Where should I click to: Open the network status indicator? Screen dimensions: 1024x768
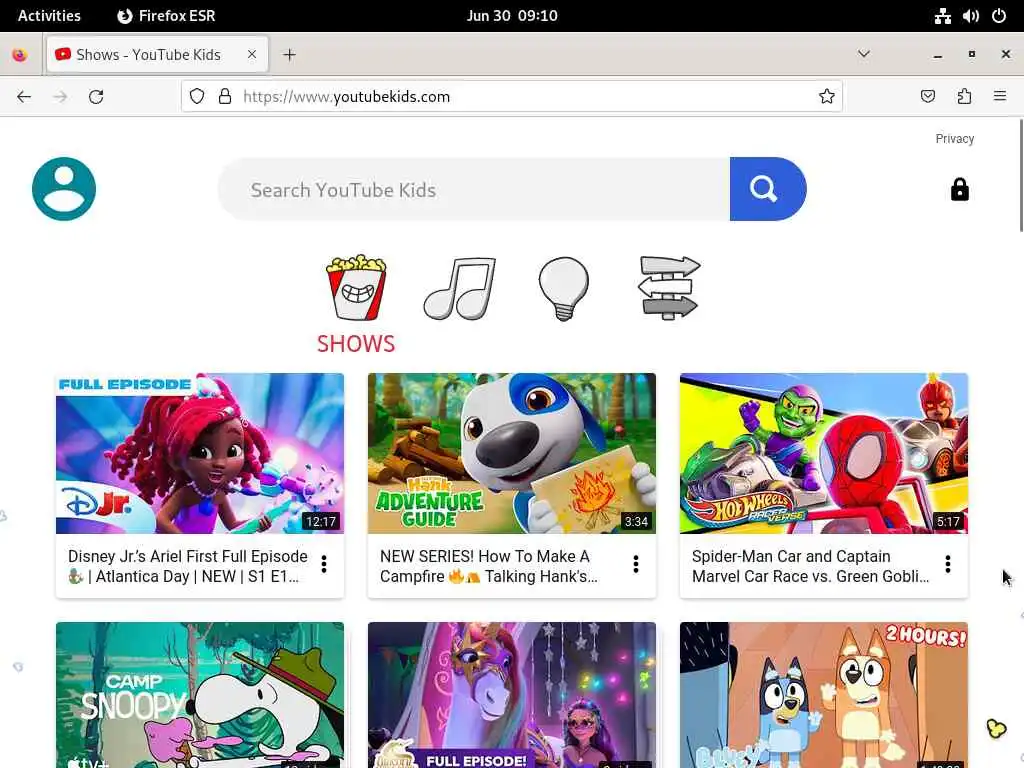pyautogui.click(x=942, y=16)
